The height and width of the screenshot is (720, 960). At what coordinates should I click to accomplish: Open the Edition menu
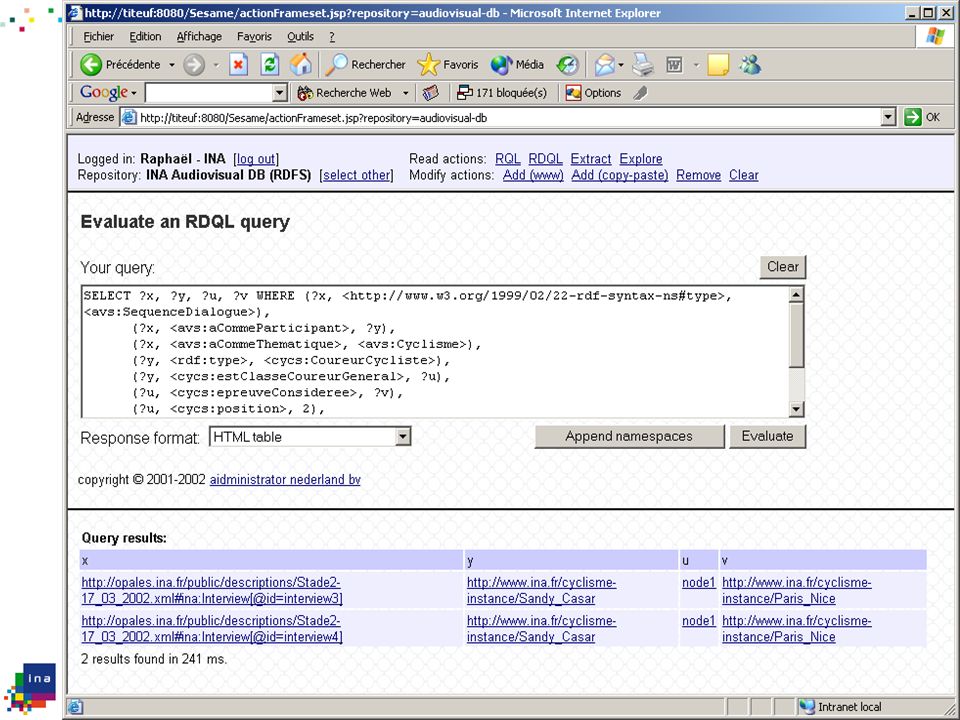coord(145,37)
